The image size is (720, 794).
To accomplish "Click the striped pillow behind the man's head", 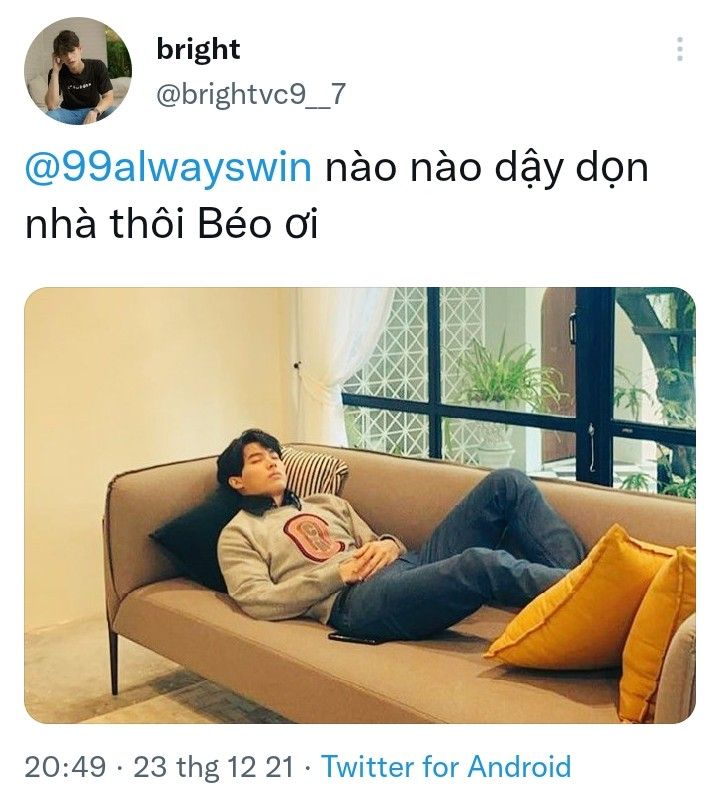I will 313,472.
